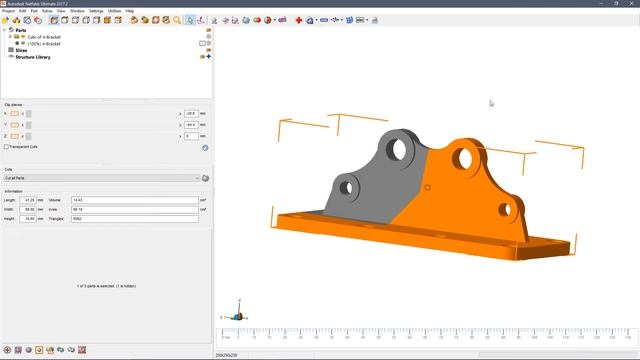Click the add part icon in toolbar

(16, 20)
